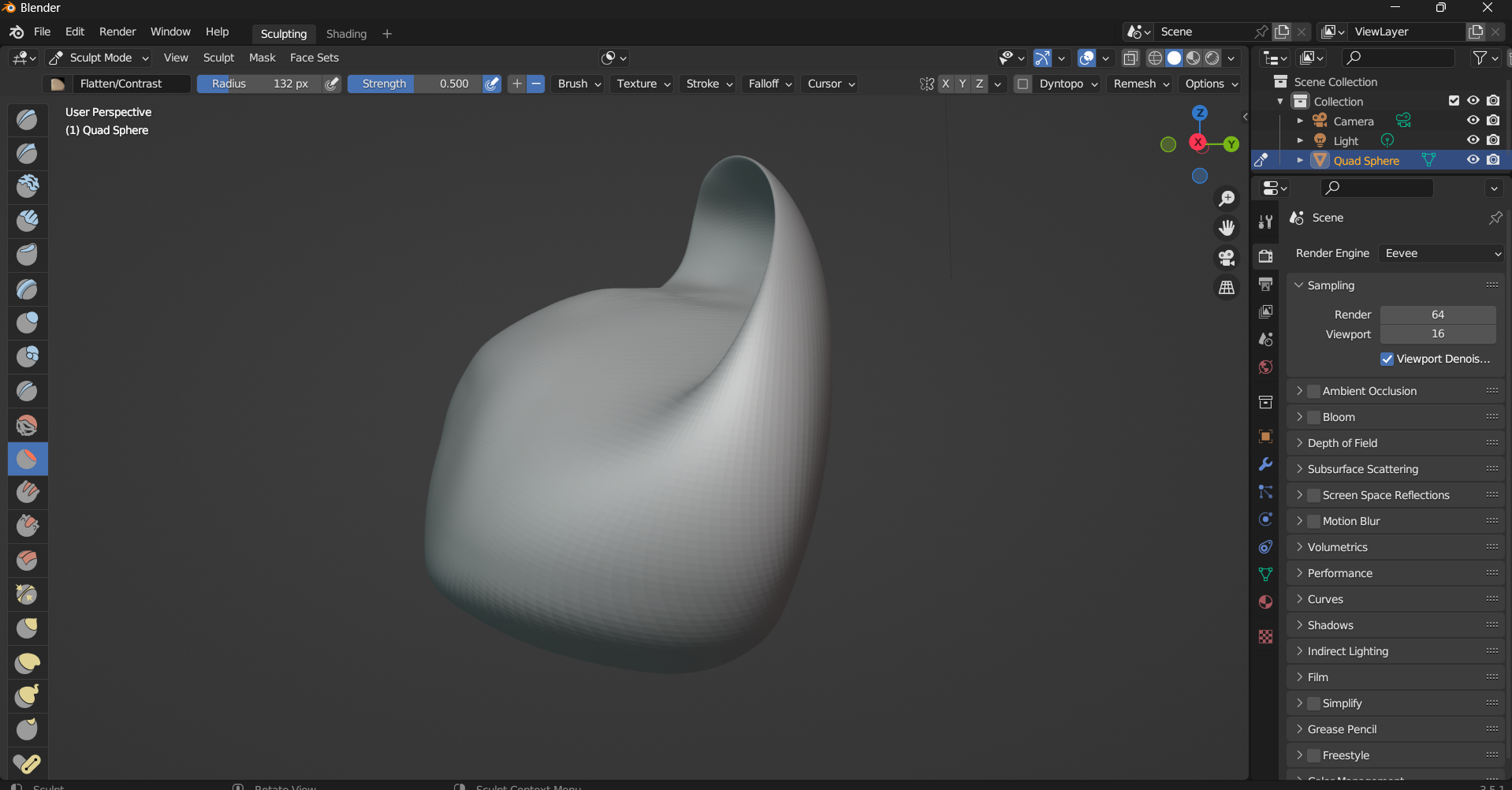Viewport: 1512px width, 790px height.
Task: Switch to orthographic grid view icon
Action: [x=1227, y=288]
